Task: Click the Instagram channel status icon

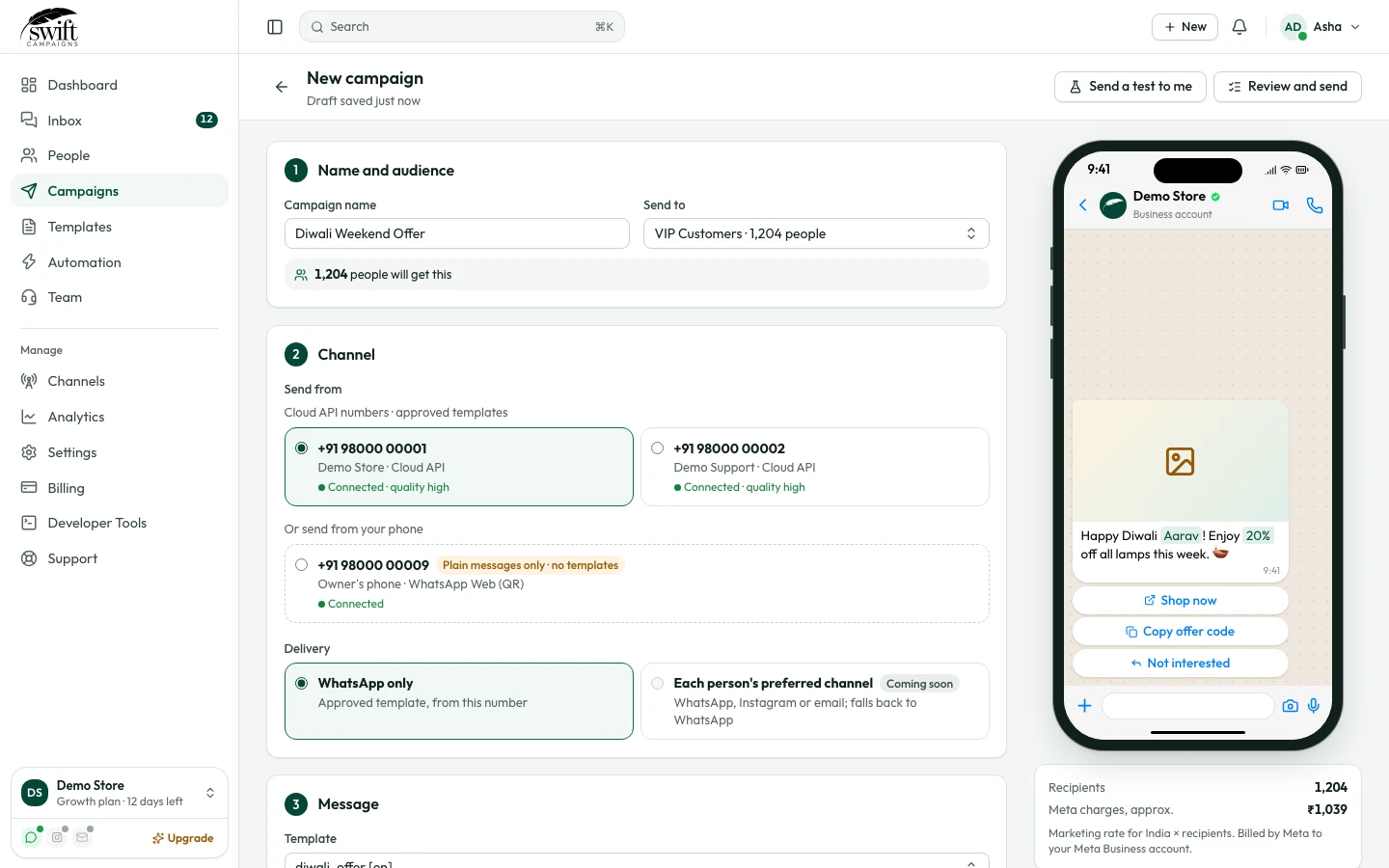Action: point(57,837)
